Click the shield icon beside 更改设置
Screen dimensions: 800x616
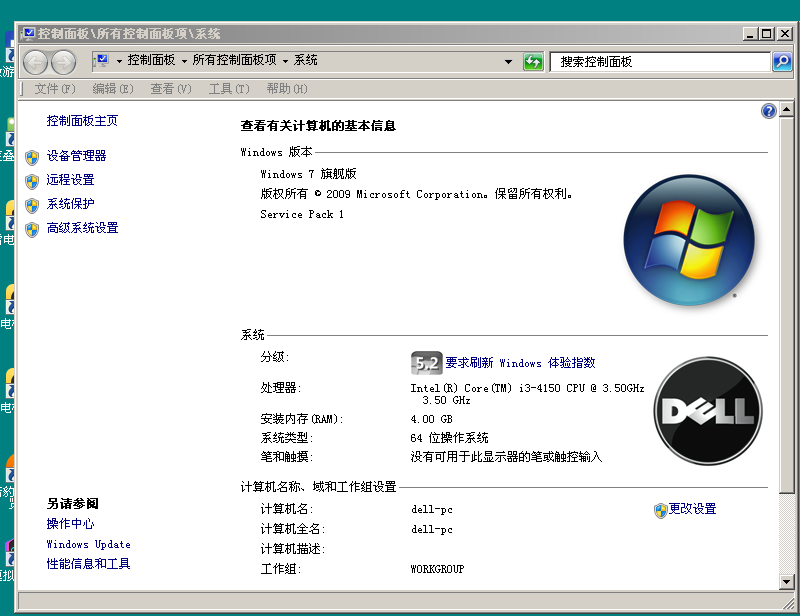(x=661, y=510)
